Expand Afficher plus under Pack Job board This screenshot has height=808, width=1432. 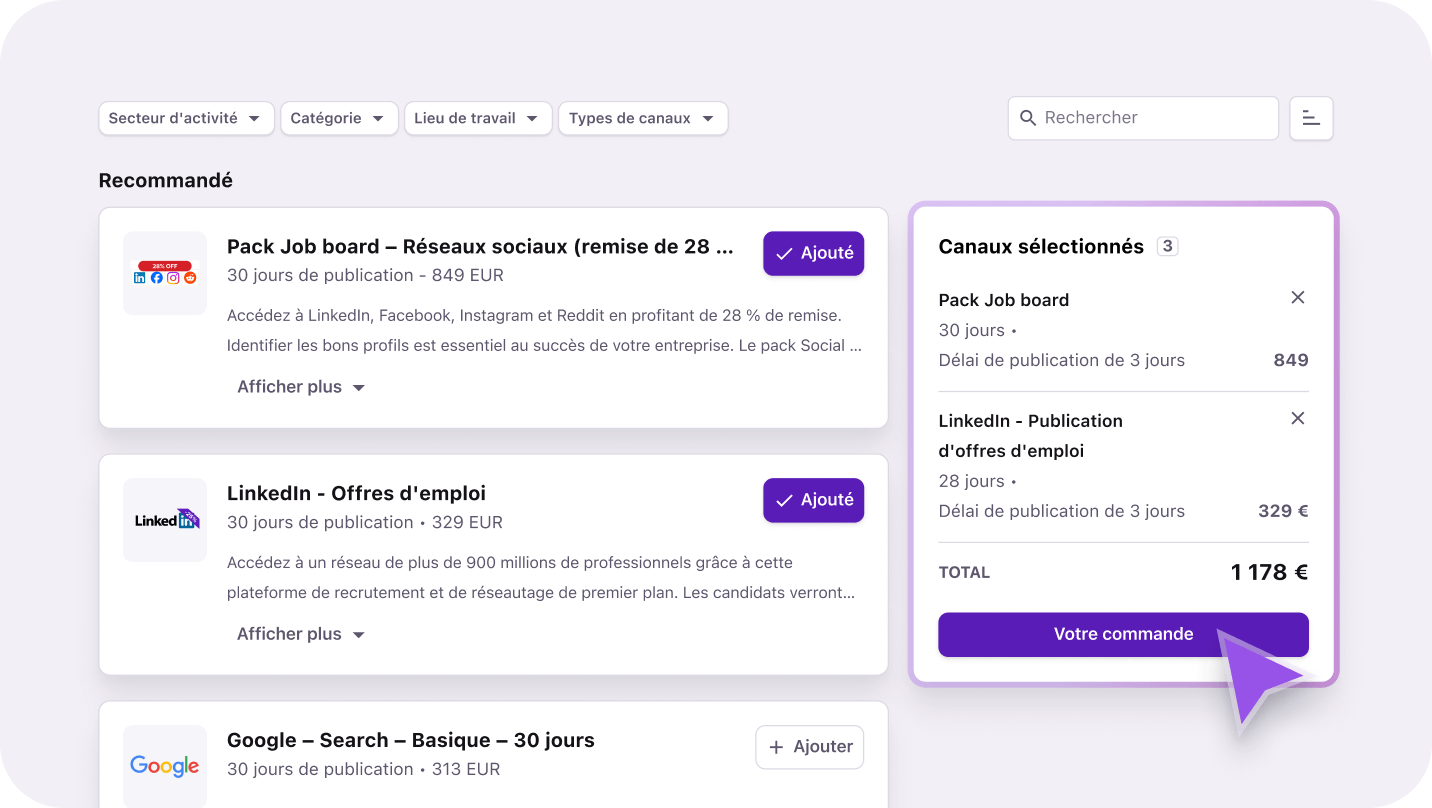click(x=301, y=387)
